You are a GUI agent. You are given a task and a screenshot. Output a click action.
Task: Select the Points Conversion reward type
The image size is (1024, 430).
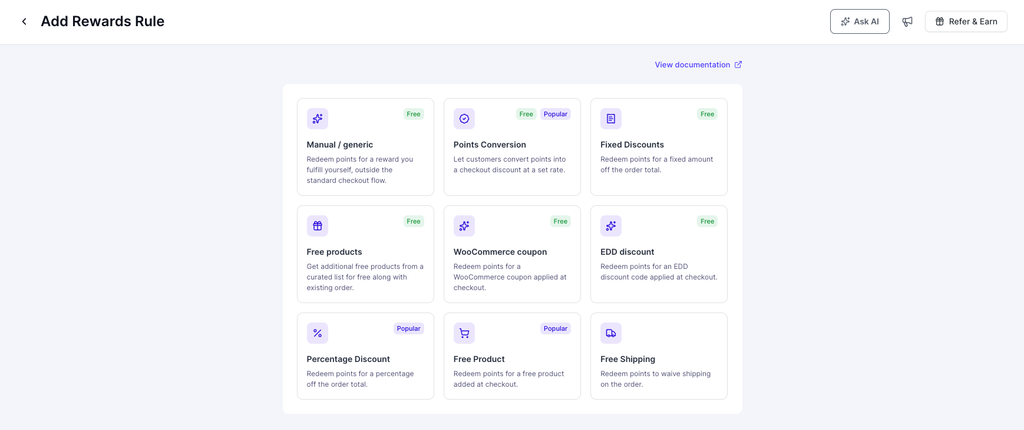[x=512, y=147]
